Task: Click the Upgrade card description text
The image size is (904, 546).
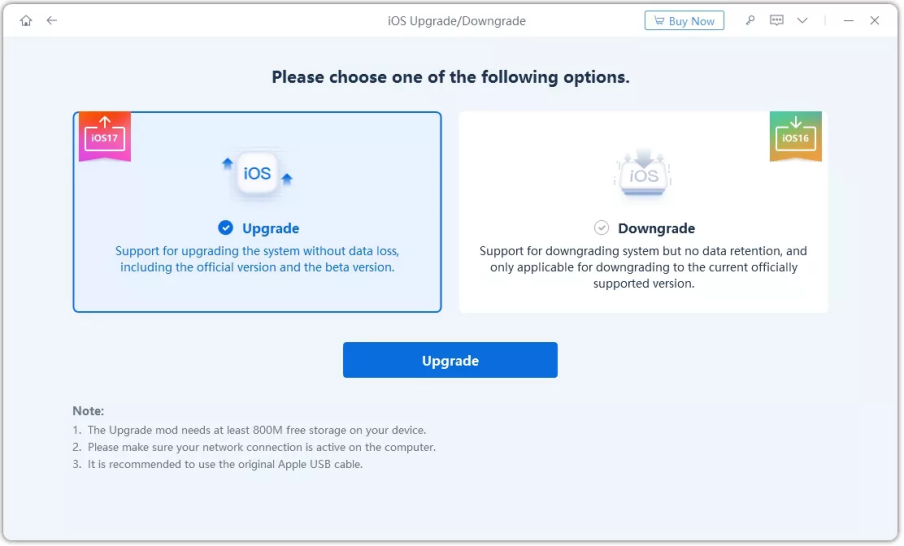Action: coord(257,259)
